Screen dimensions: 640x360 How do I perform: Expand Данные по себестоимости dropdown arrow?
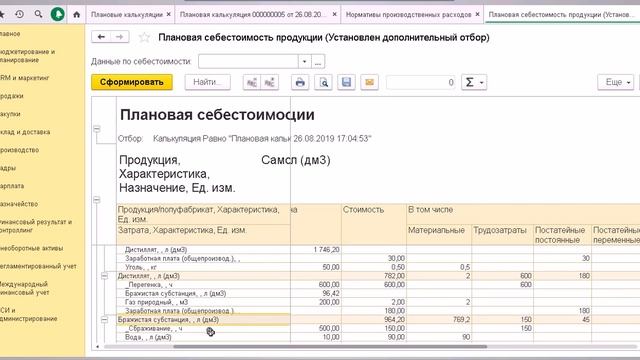pyautogui.click(x=304, y=62)
